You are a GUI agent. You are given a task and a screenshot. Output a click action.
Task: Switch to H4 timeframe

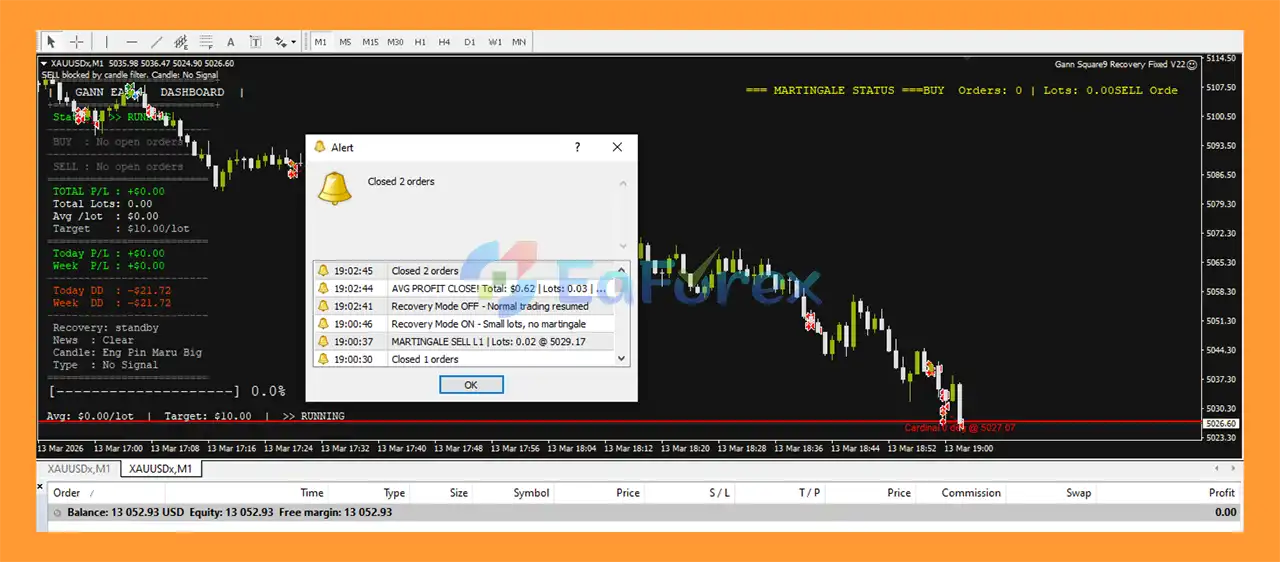coord(445,42)
